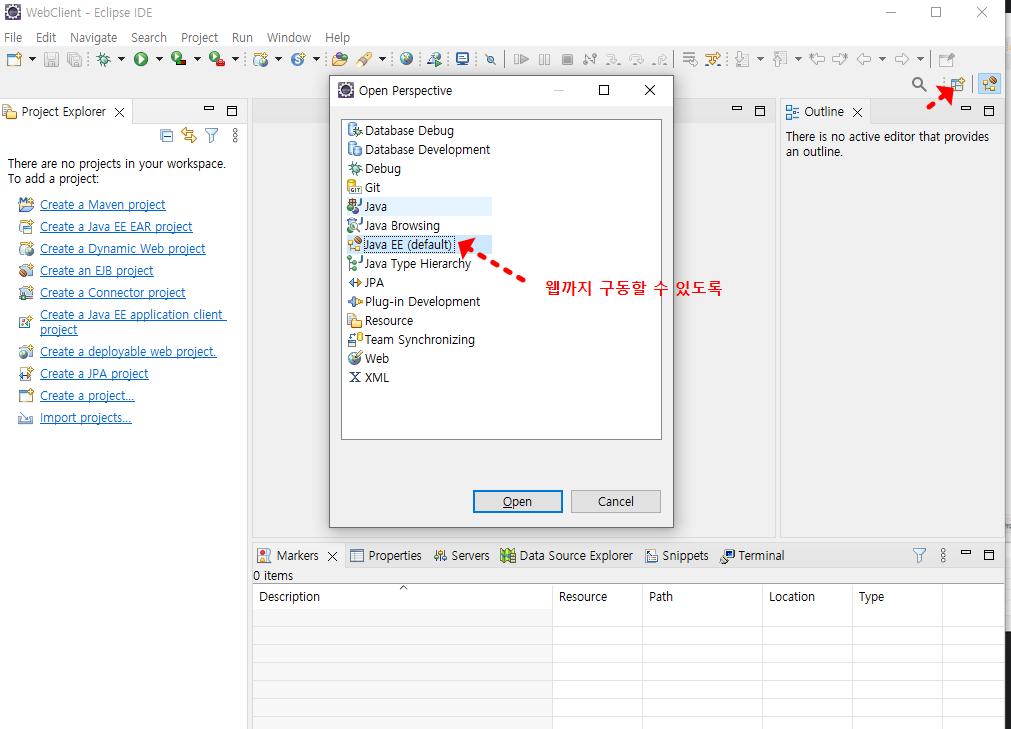Click the Search flashlight toolbar icon
The image size is (1011, 729).
click(x=364, y=59)
